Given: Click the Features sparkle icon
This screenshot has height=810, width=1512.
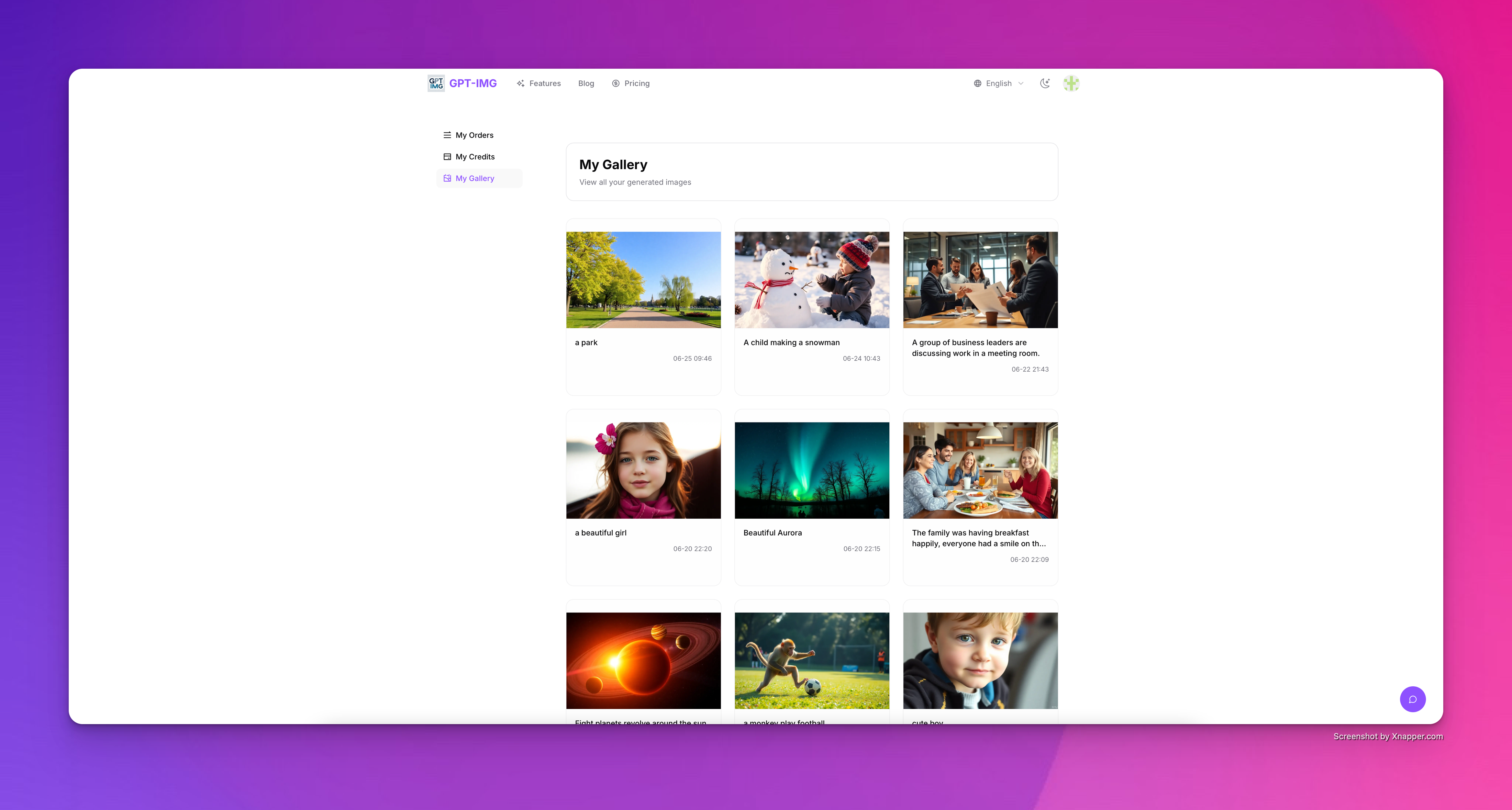Looking at the screenshot, I should 521,83.
